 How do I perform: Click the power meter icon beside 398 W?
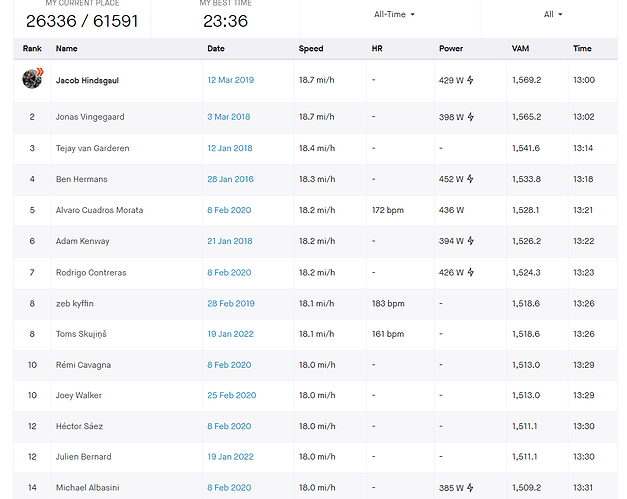click(471, 117)
